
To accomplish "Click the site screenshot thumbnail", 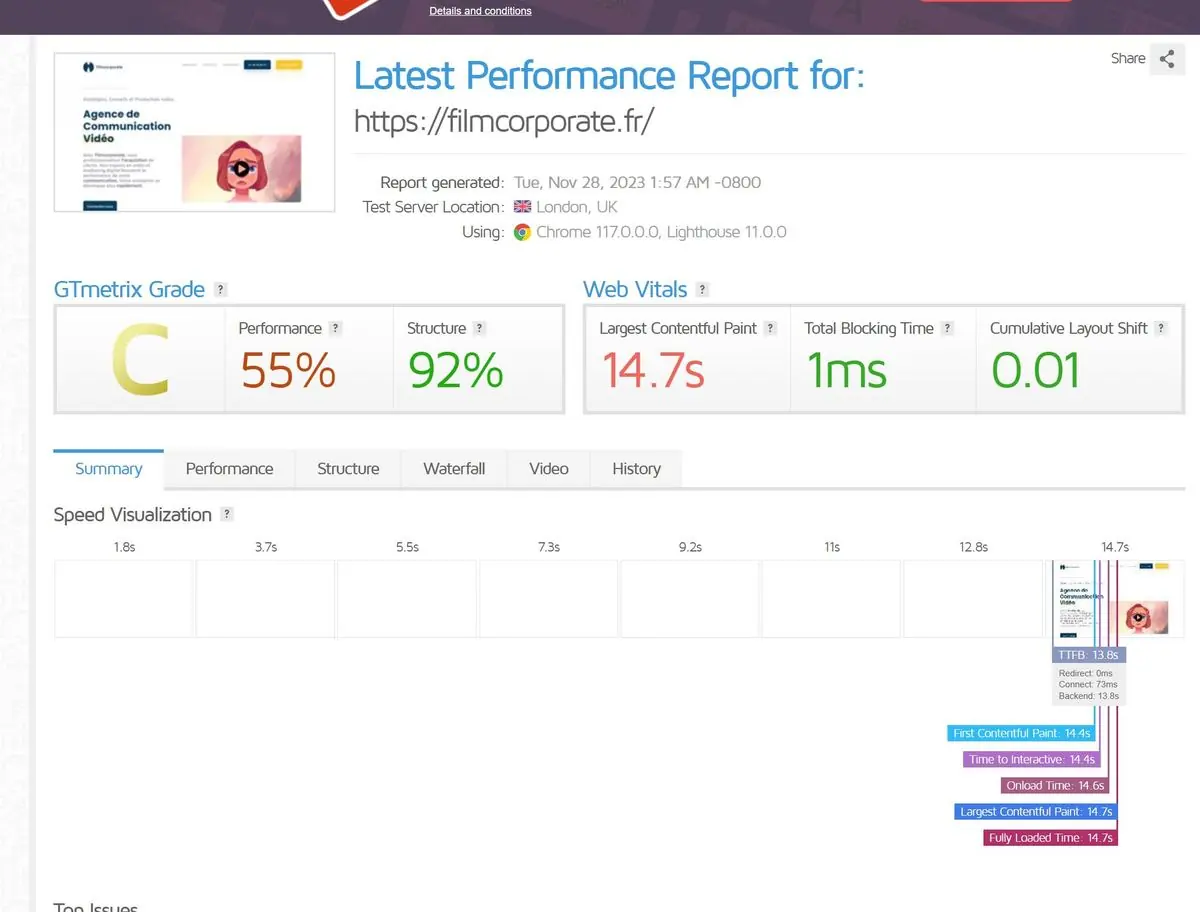I will (194, 133).
